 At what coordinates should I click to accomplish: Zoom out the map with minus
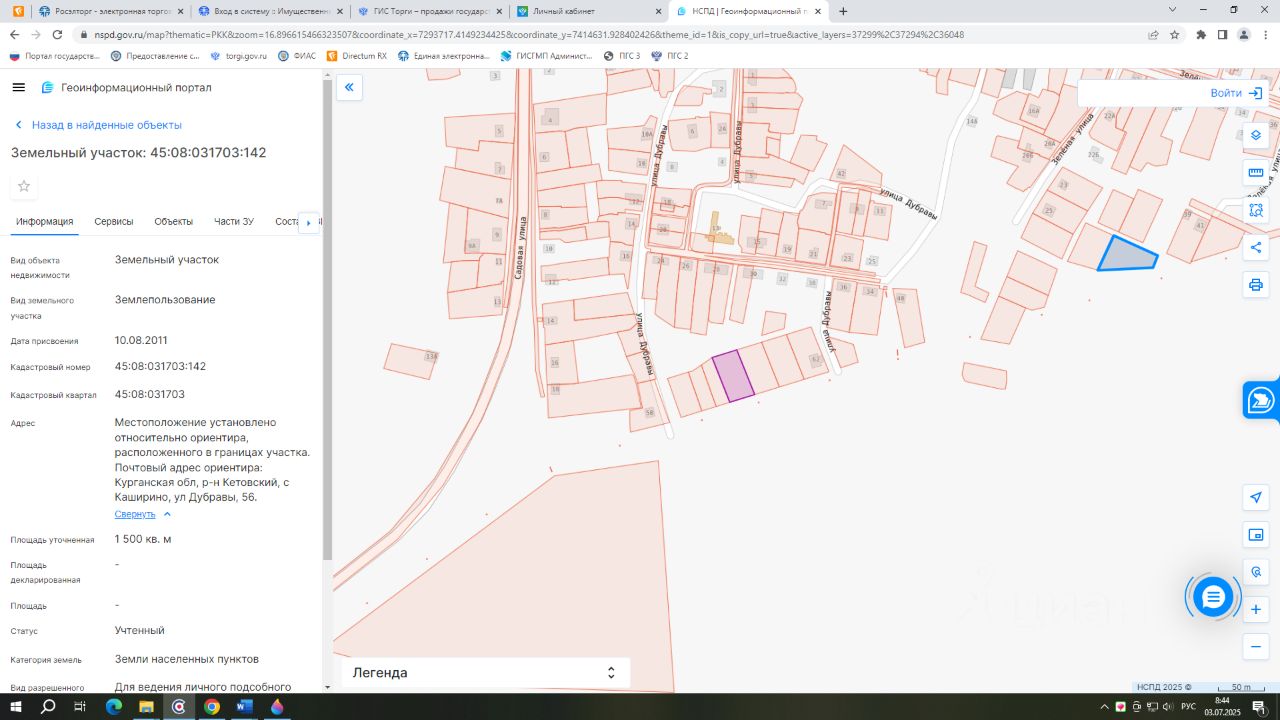pos(1256,646)
